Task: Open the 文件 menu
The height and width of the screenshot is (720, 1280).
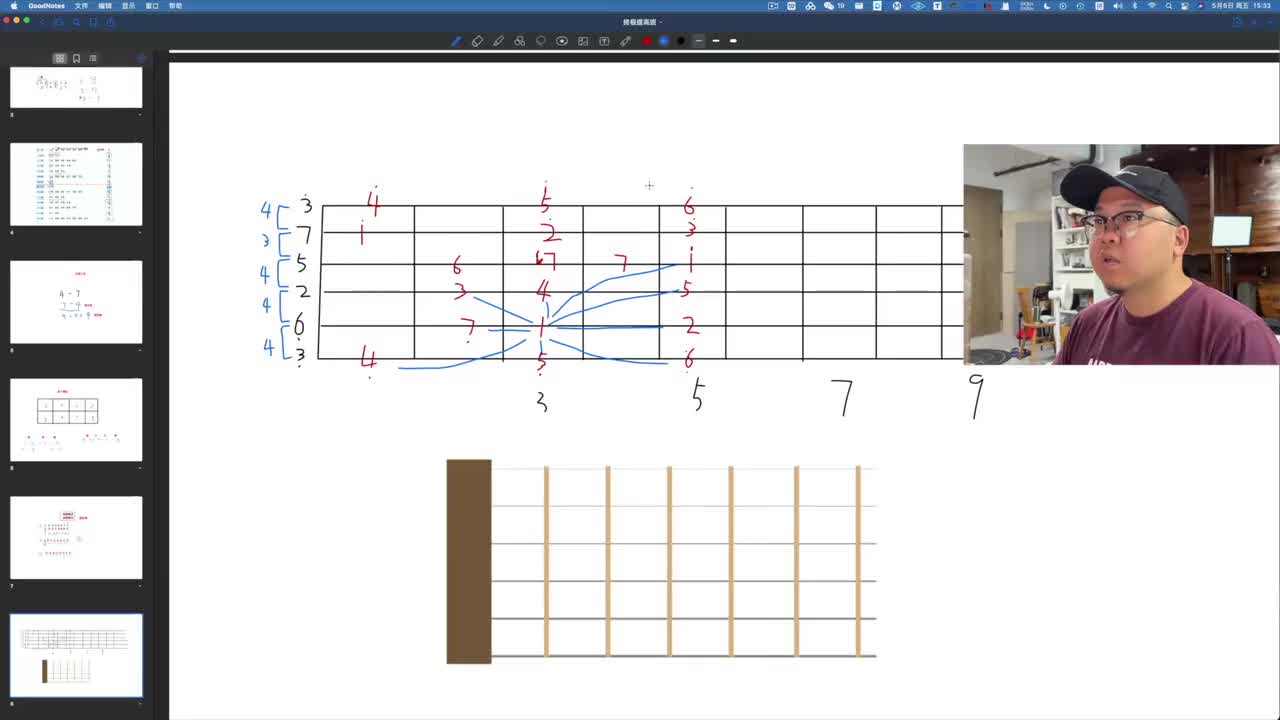Action: point(81,6)
